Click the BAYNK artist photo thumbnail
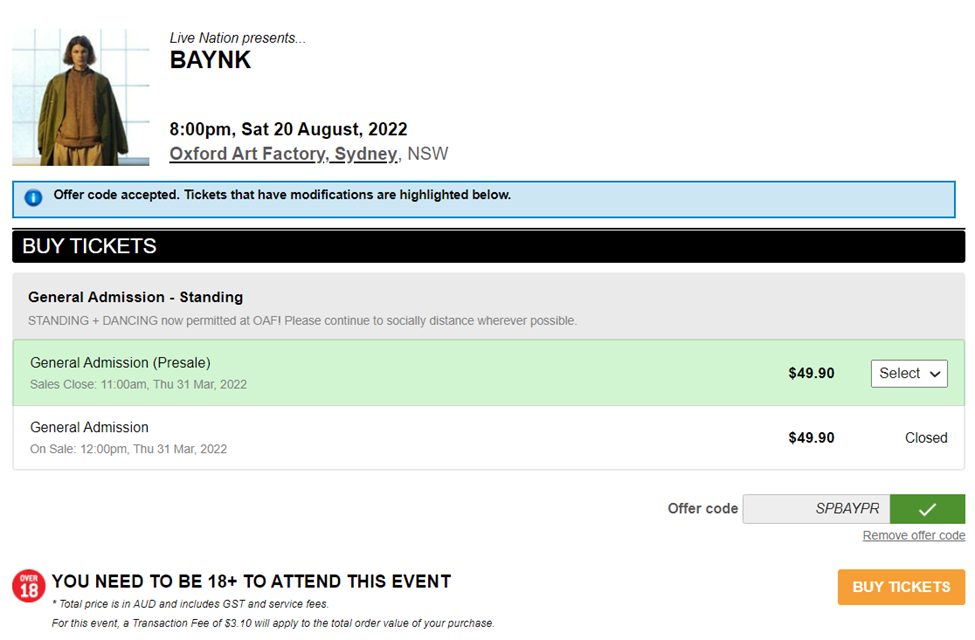The height and width of the screenshot is (640, 975). pyautogui.click(x=81, y=97)
